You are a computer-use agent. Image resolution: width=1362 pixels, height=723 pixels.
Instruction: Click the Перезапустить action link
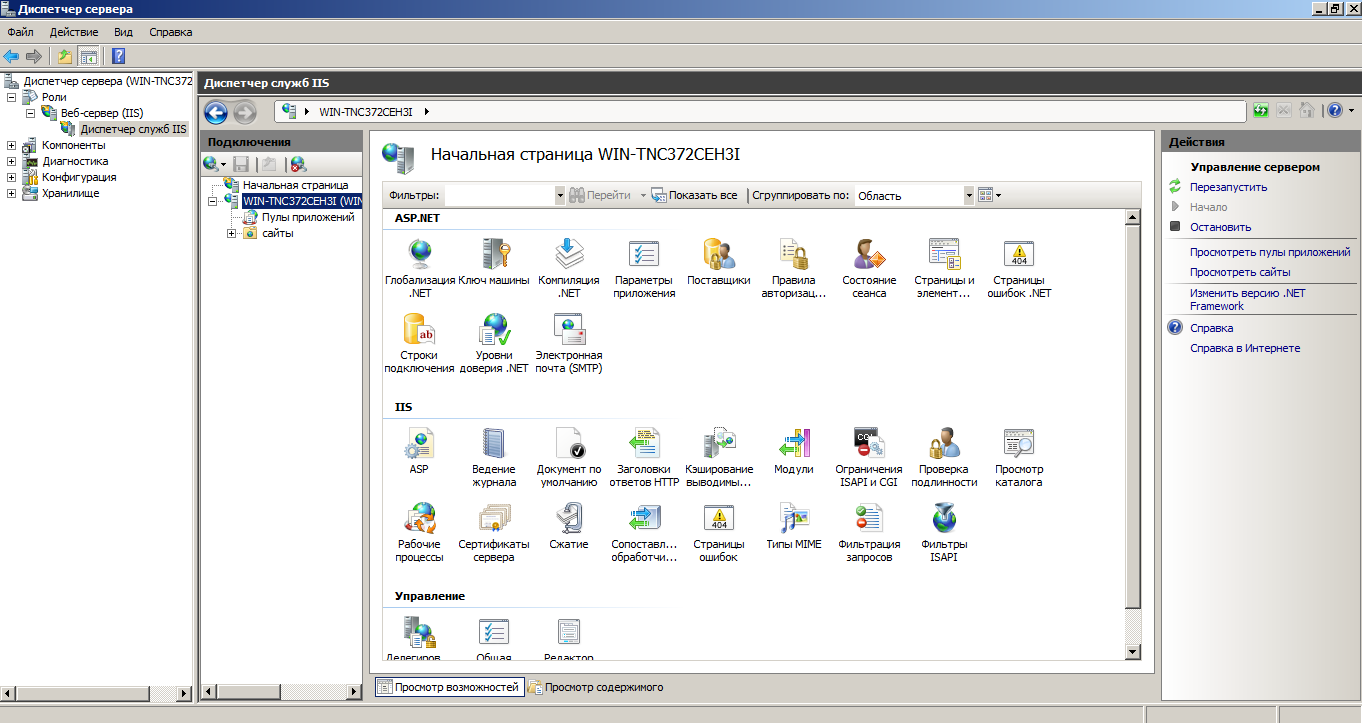tap(1228, 187)
